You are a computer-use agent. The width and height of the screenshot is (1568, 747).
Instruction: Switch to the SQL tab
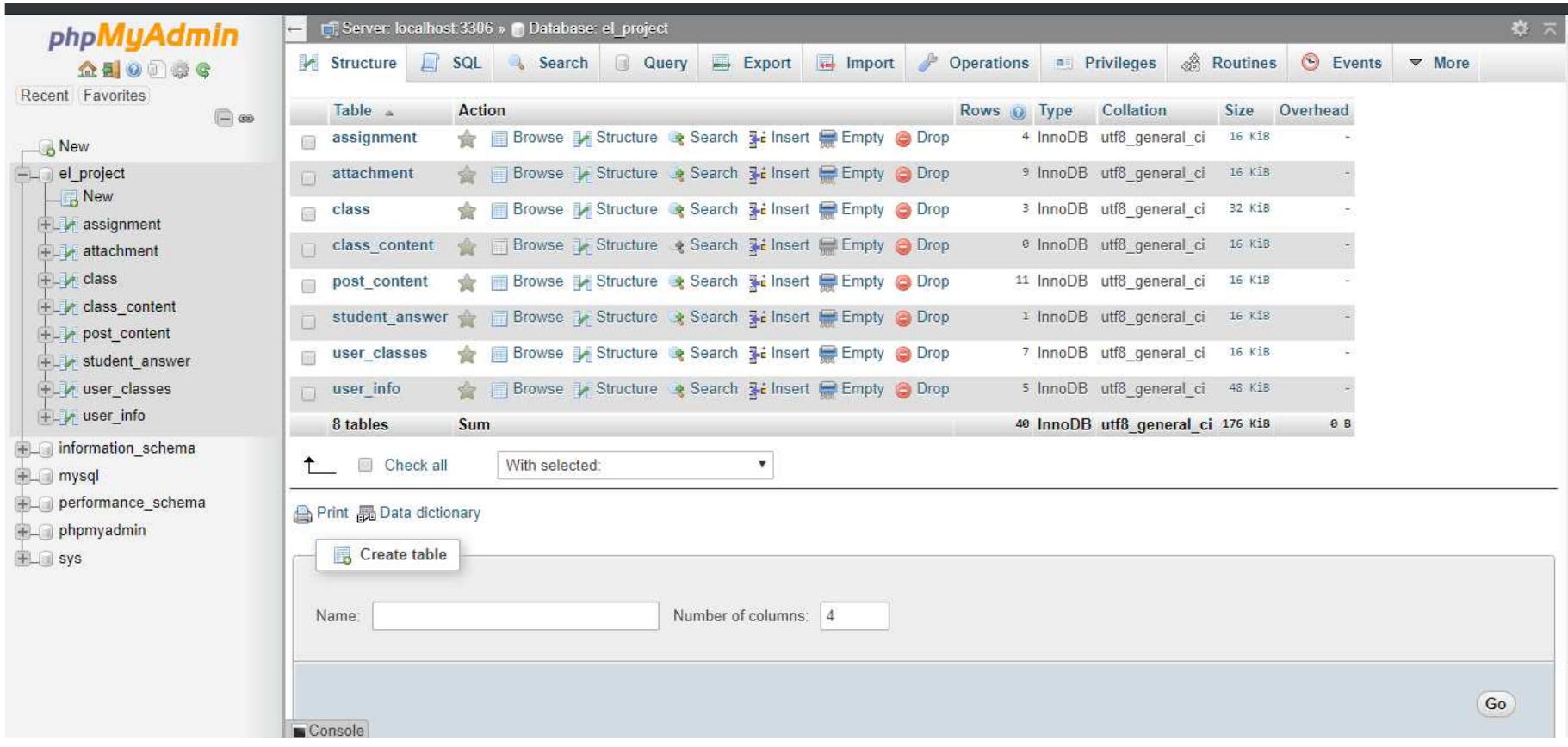tap(453, 63)
